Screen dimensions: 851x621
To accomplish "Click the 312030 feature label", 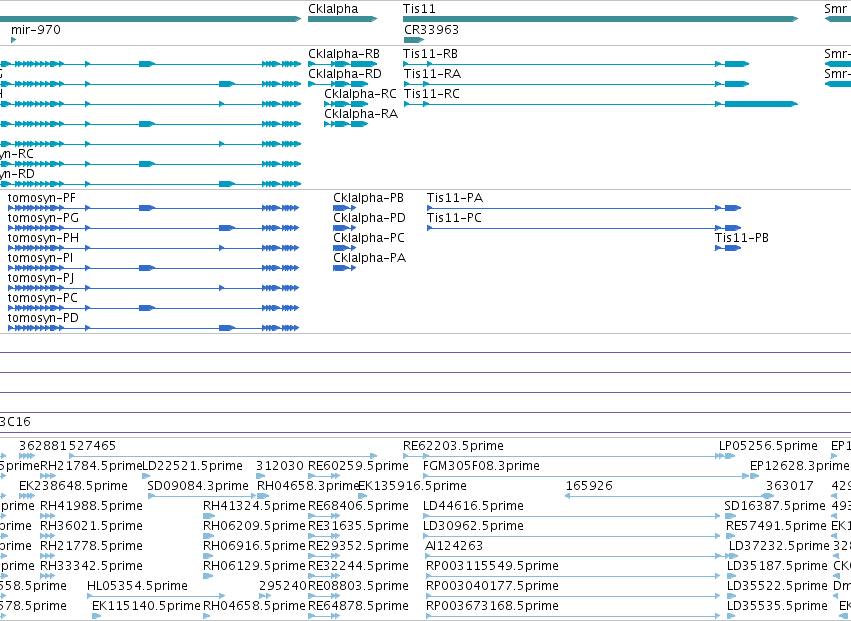I will click(x=280, y=466).
